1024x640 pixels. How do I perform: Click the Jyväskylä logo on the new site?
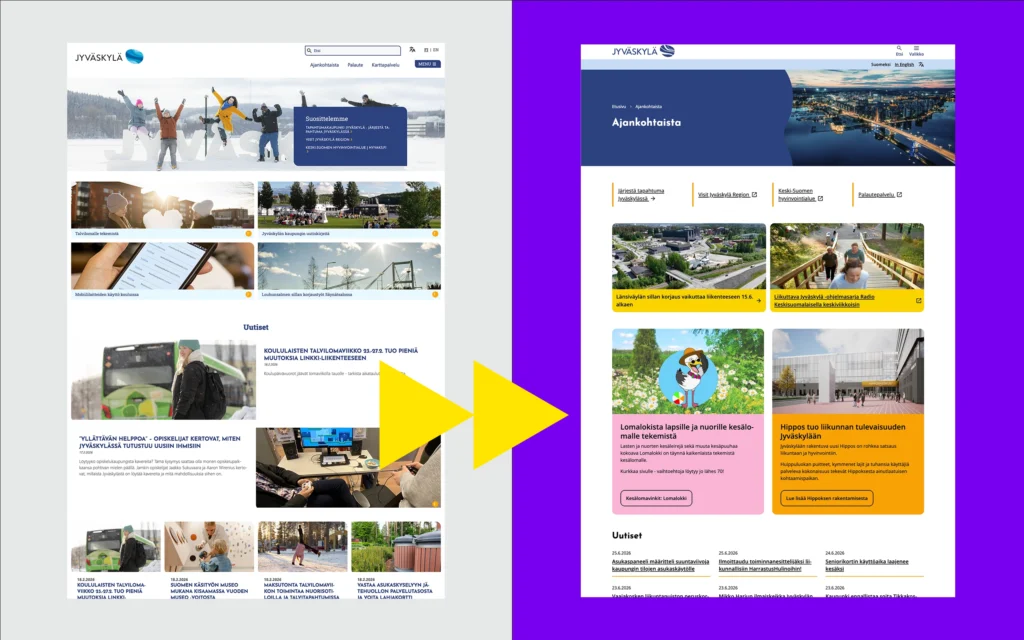click(x=643, y=51)
